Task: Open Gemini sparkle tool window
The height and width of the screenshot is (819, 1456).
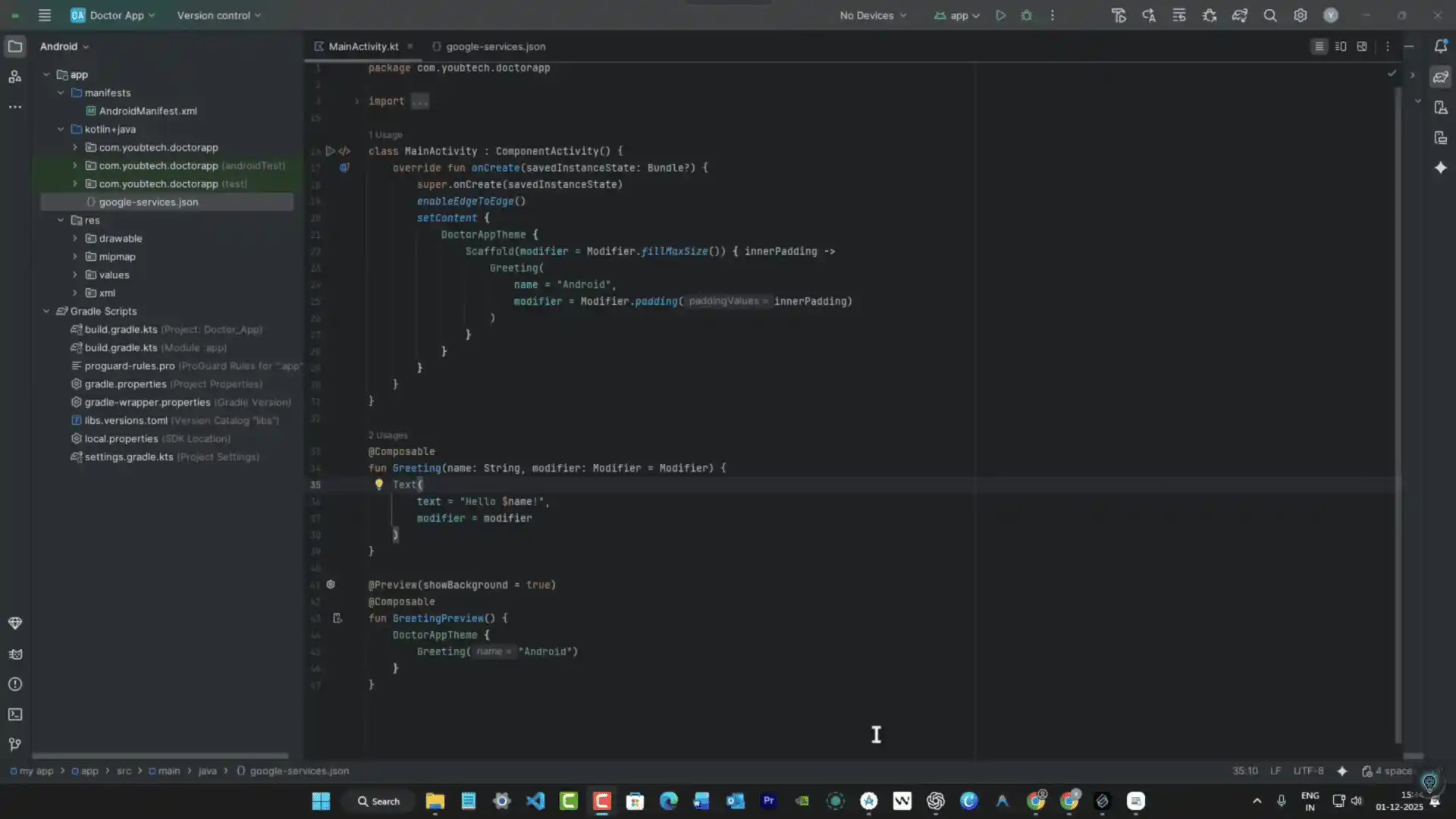Action: (1441, 168)
